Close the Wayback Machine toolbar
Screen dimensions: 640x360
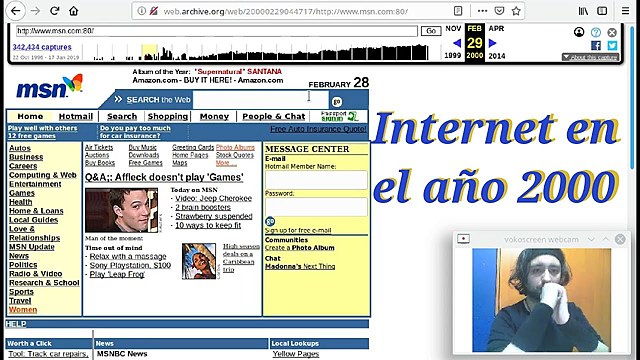pyautogui.click(x=612, y=32)
